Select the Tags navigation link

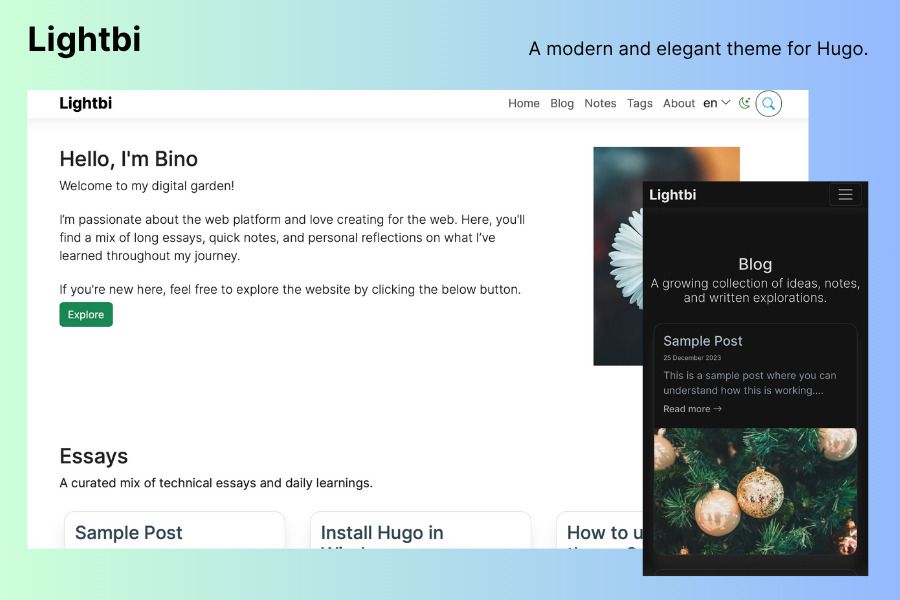tap(639, 103)
